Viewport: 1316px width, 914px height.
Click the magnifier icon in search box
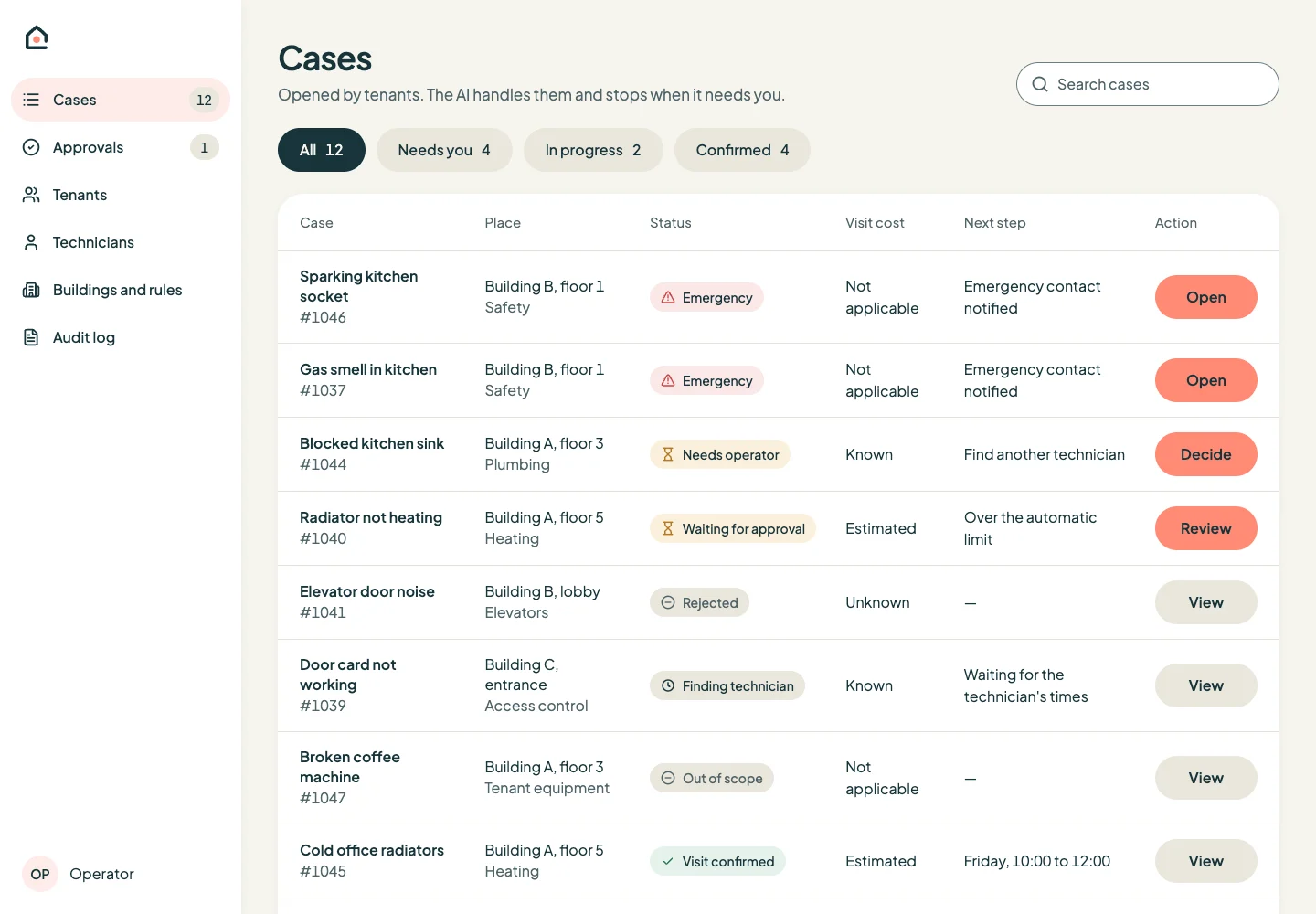click(1040, 84)
